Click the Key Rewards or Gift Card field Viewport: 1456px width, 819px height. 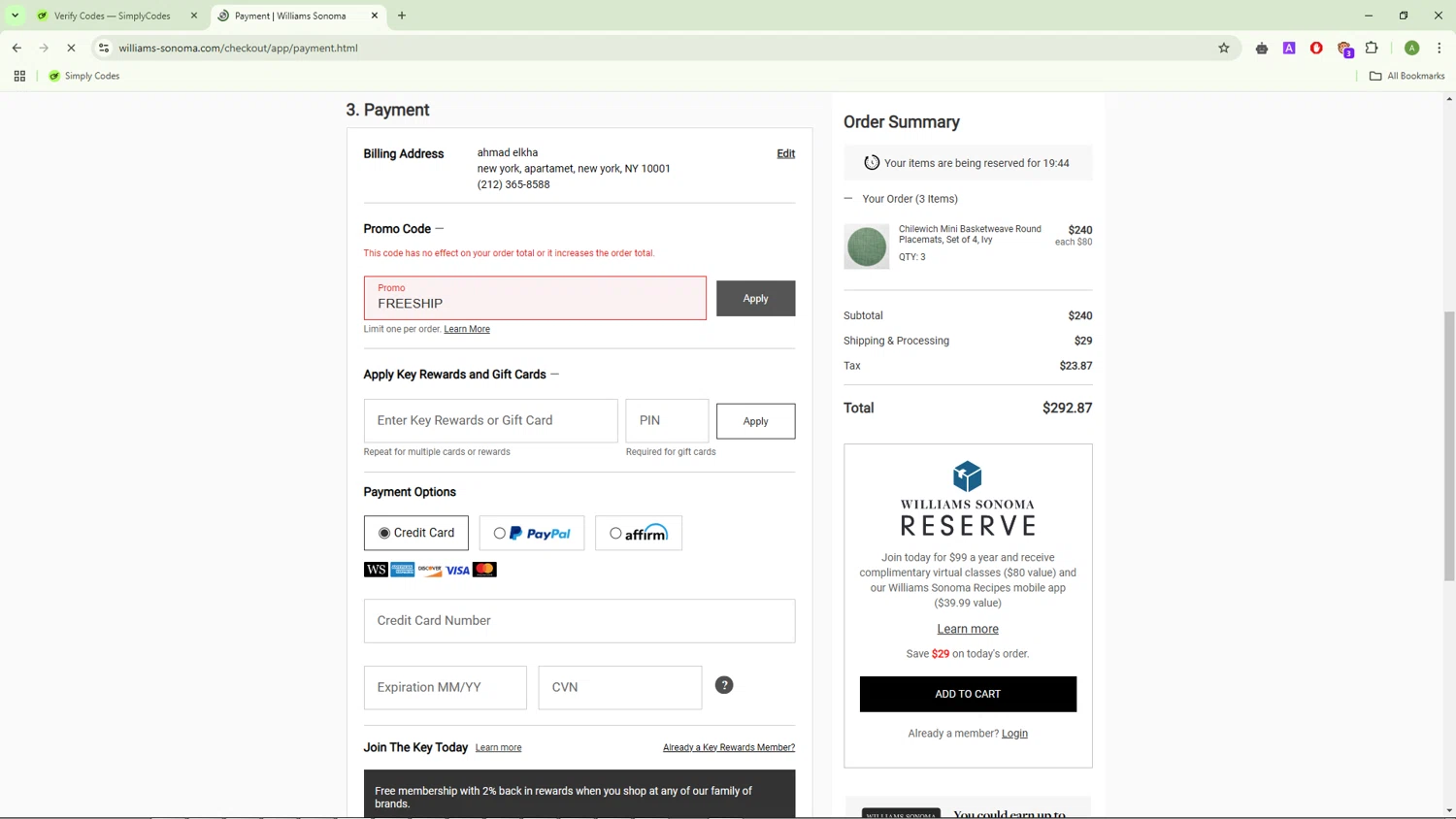coord(490,420)
